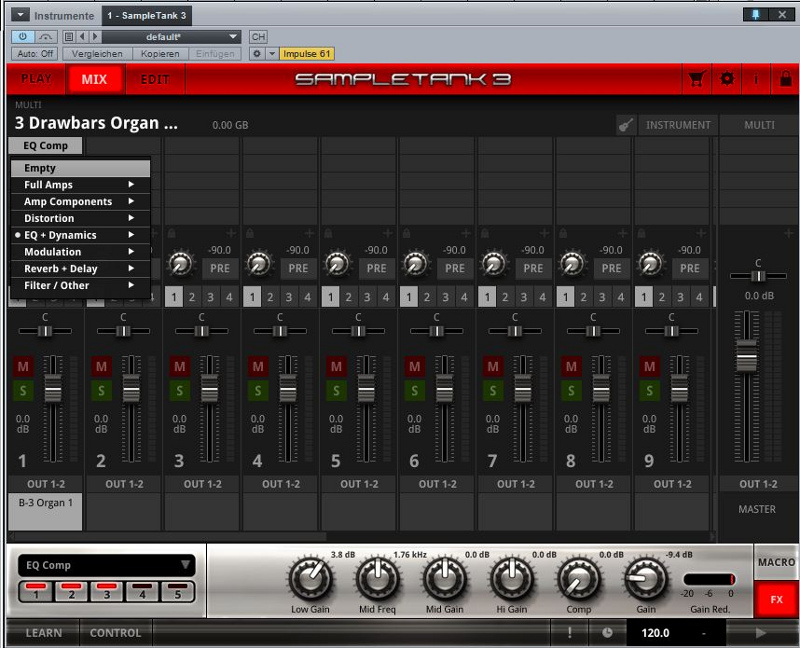
Task: Click the MULTI button at top right
Action: pyautogui.click(x=759, y=125)
